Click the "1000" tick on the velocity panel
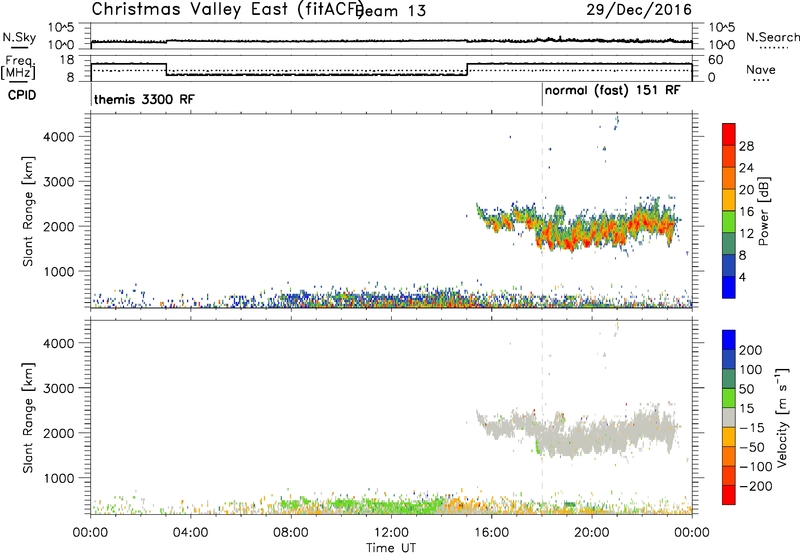Screen dimensions: 800x554 click(x=59, y=478)
